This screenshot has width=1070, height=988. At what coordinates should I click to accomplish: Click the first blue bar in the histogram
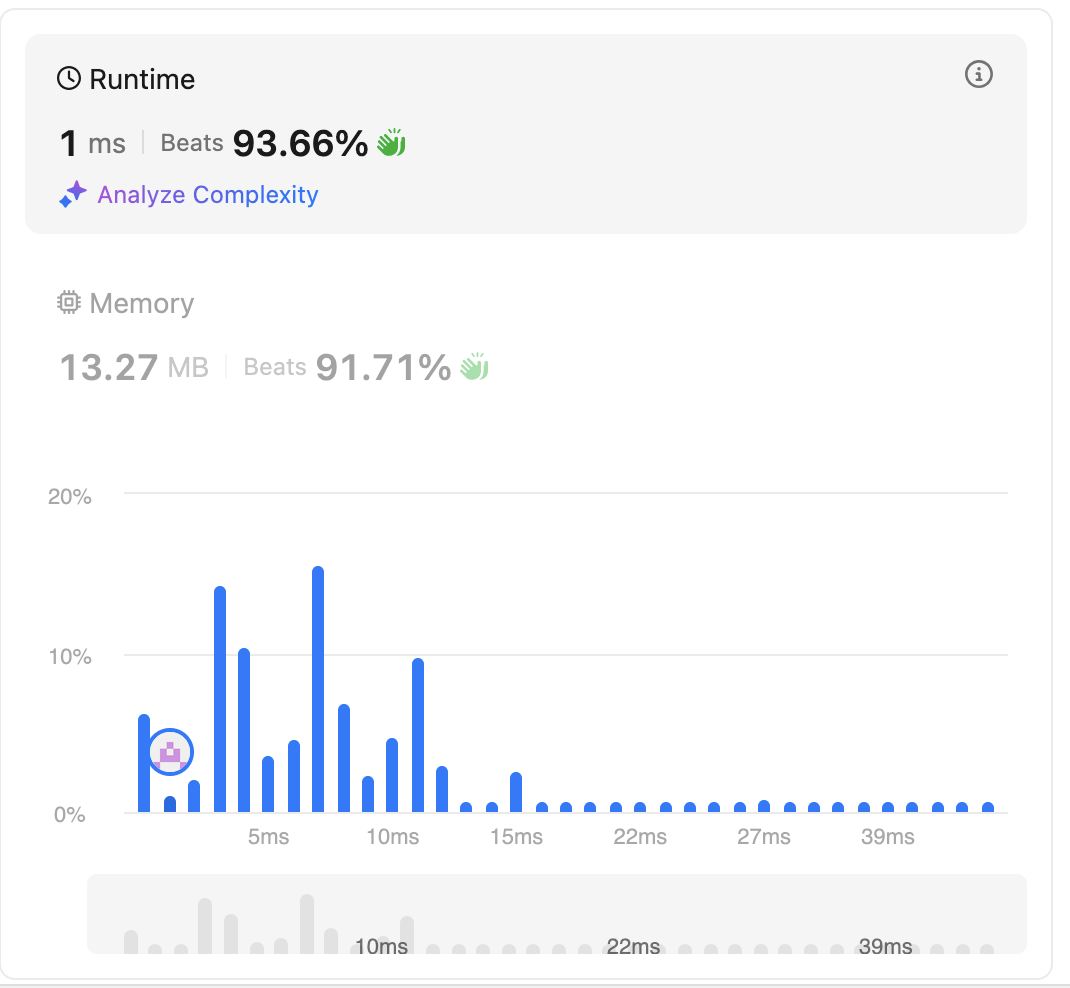(x=144, y=763)
